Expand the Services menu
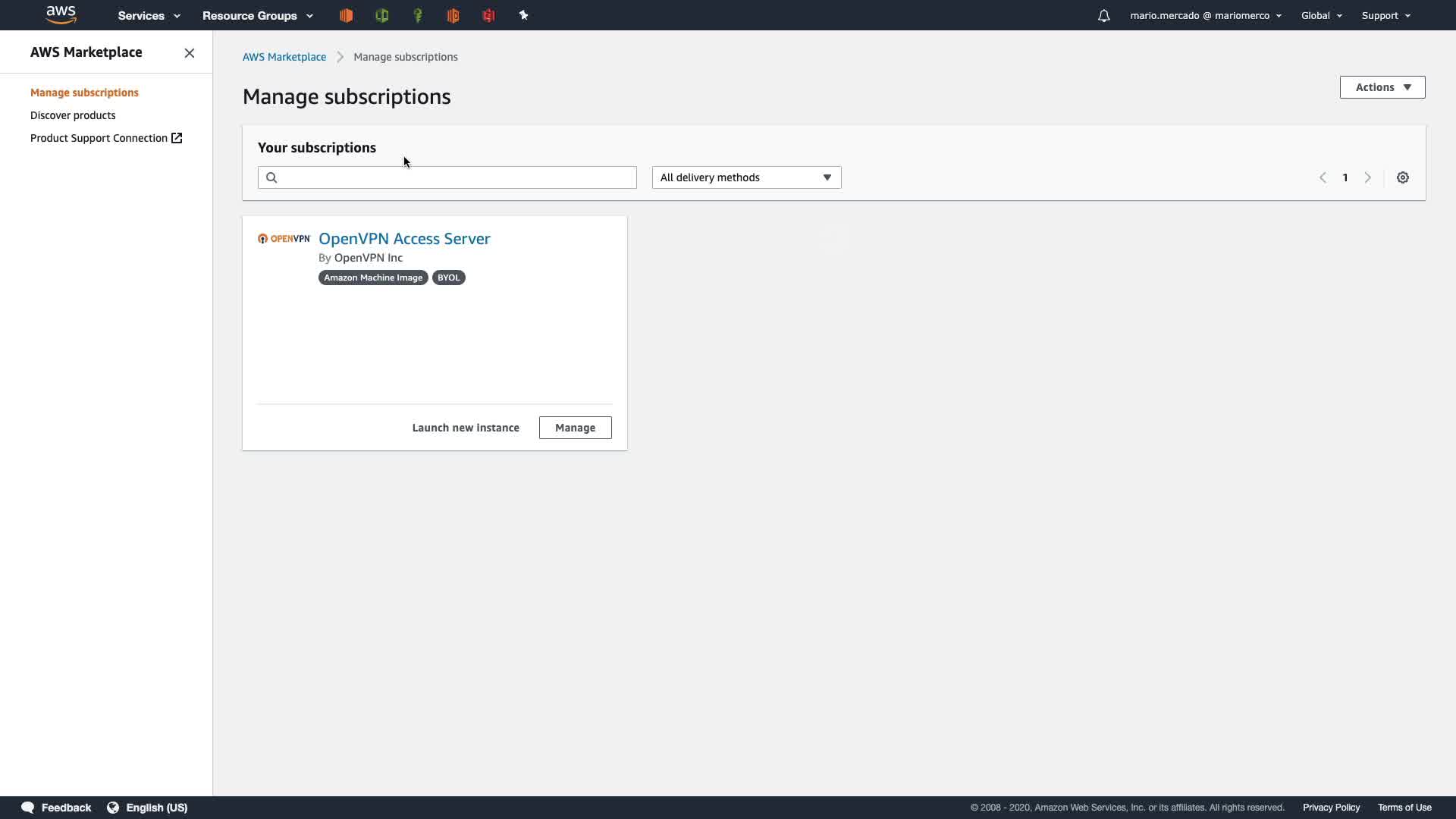 pyautogui.click(x=149, y=15)
